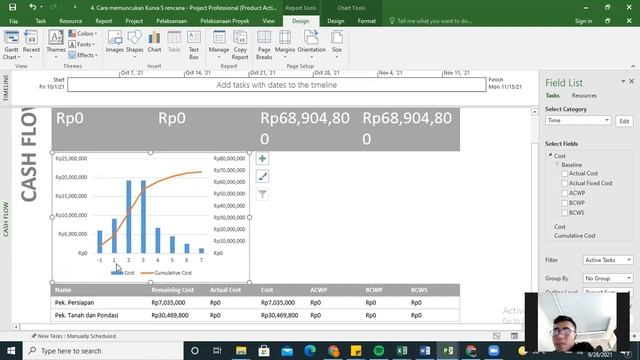640x360 pixels.
Task: Switch to the View ribbon tab
Action: coord(268,21)
